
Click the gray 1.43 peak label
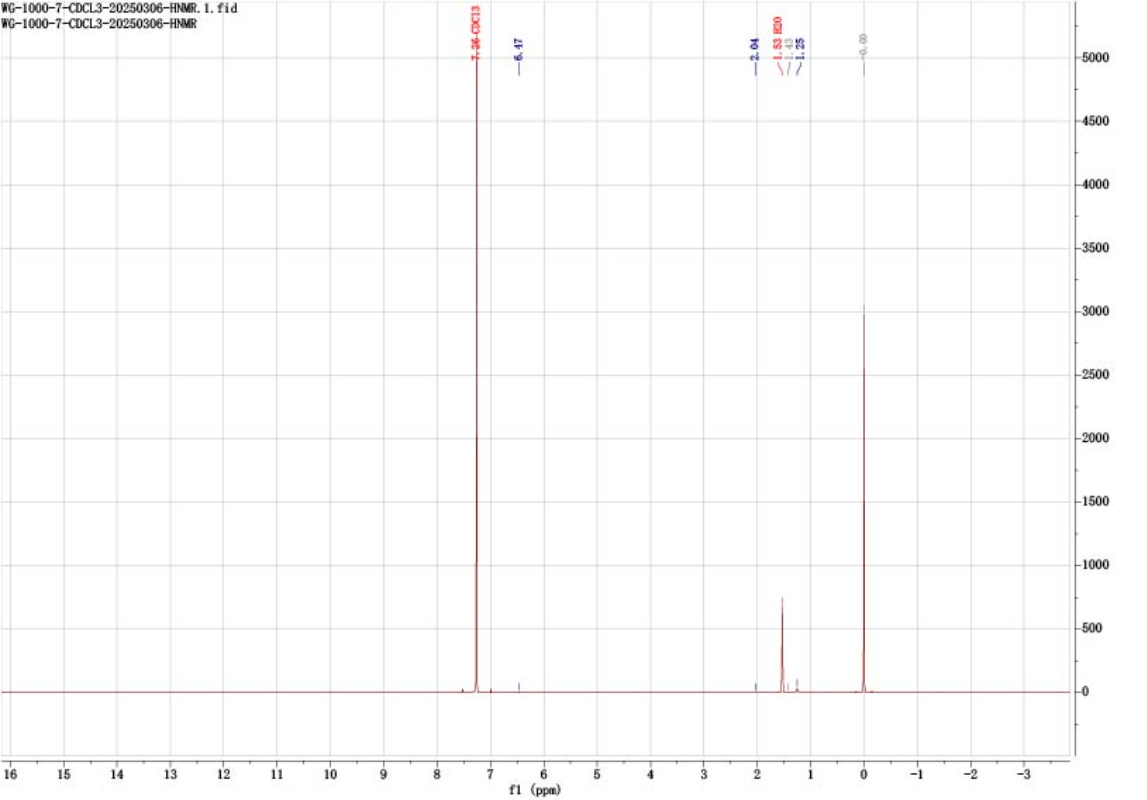(x=789, y=49)
